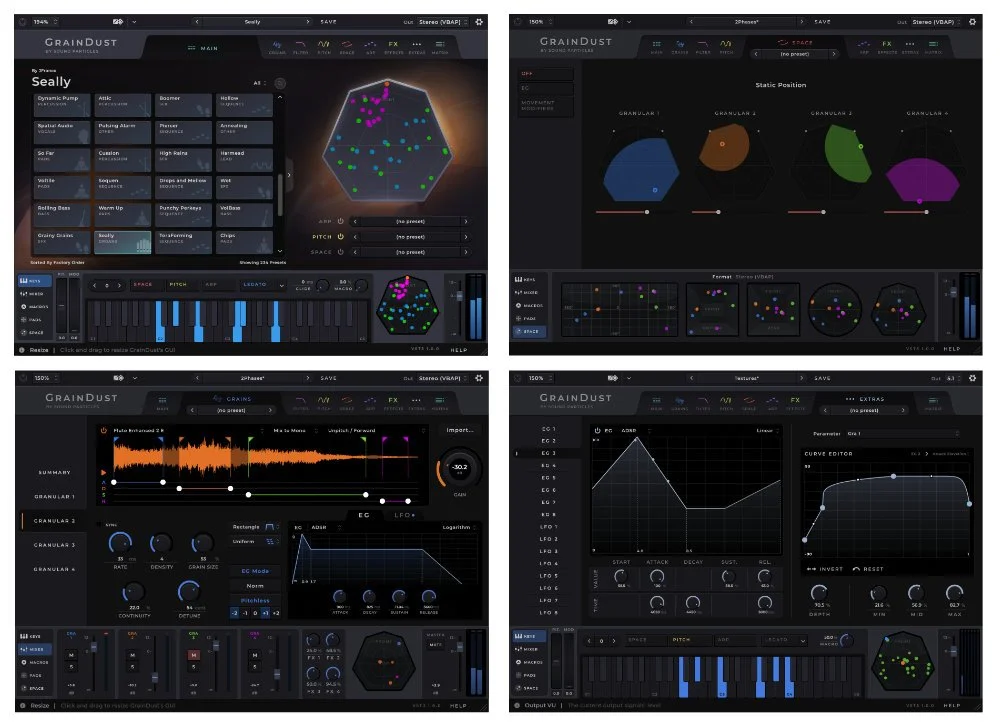1000x723 pixels.
Task: Toggle PITCH power button in Sealy window
Action: tap(341, 237)
